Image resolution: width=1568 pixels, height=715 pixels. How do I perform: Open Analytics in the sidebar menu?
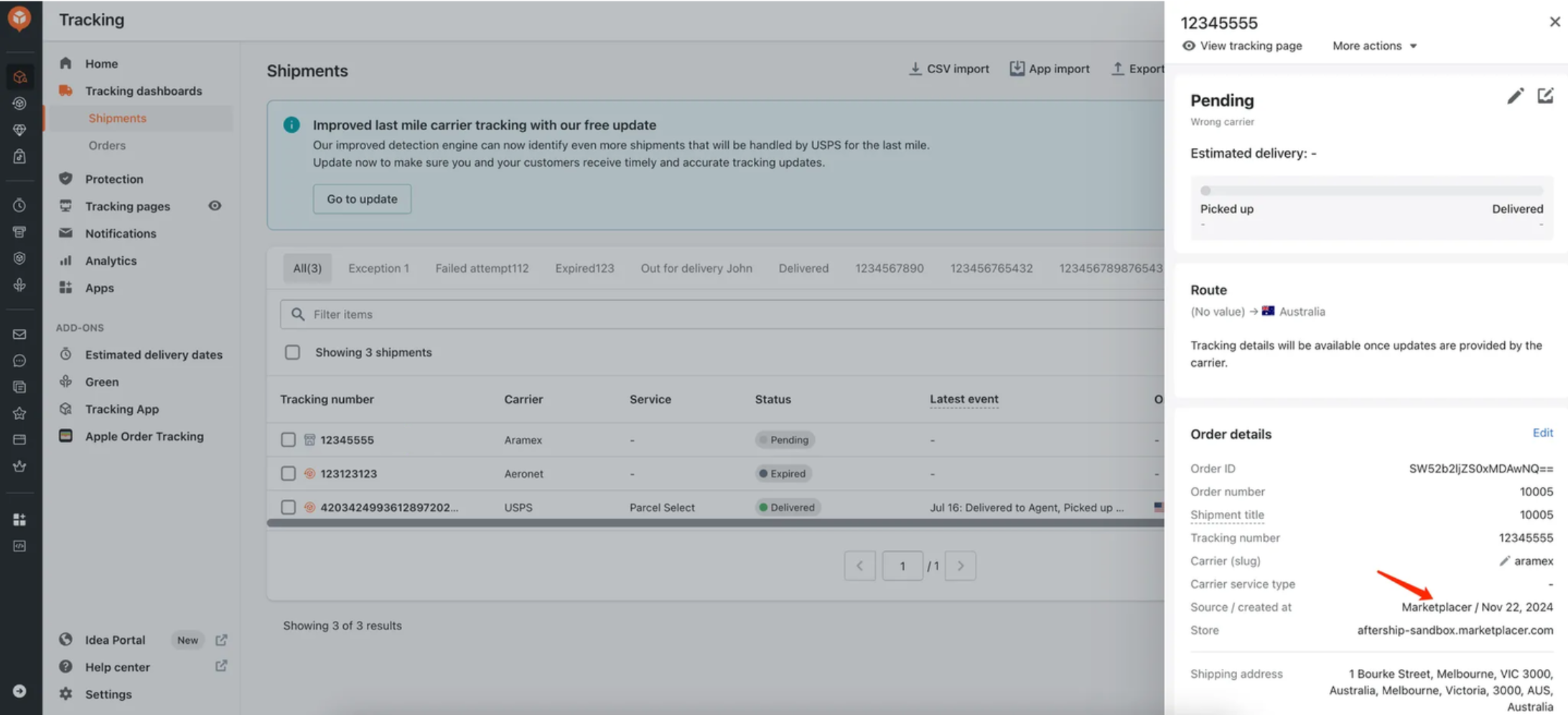coord(111,261)
